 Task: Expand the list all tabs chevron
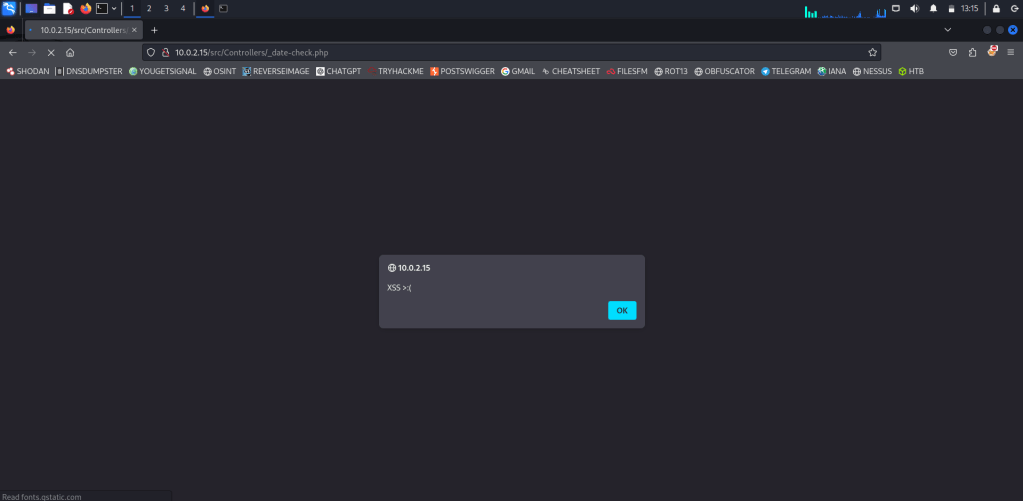point(948,30)
